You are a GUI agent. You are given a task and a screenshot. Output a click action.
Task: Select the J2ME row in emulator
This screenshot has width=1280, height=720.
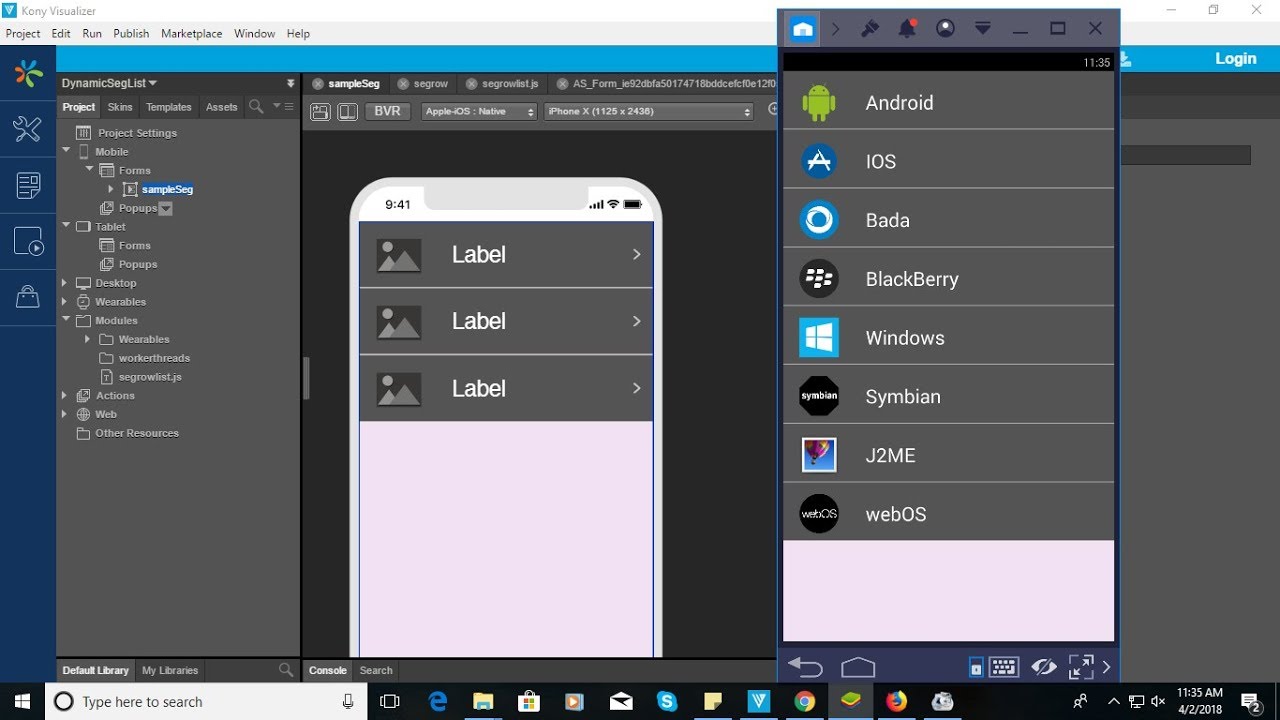948,455
